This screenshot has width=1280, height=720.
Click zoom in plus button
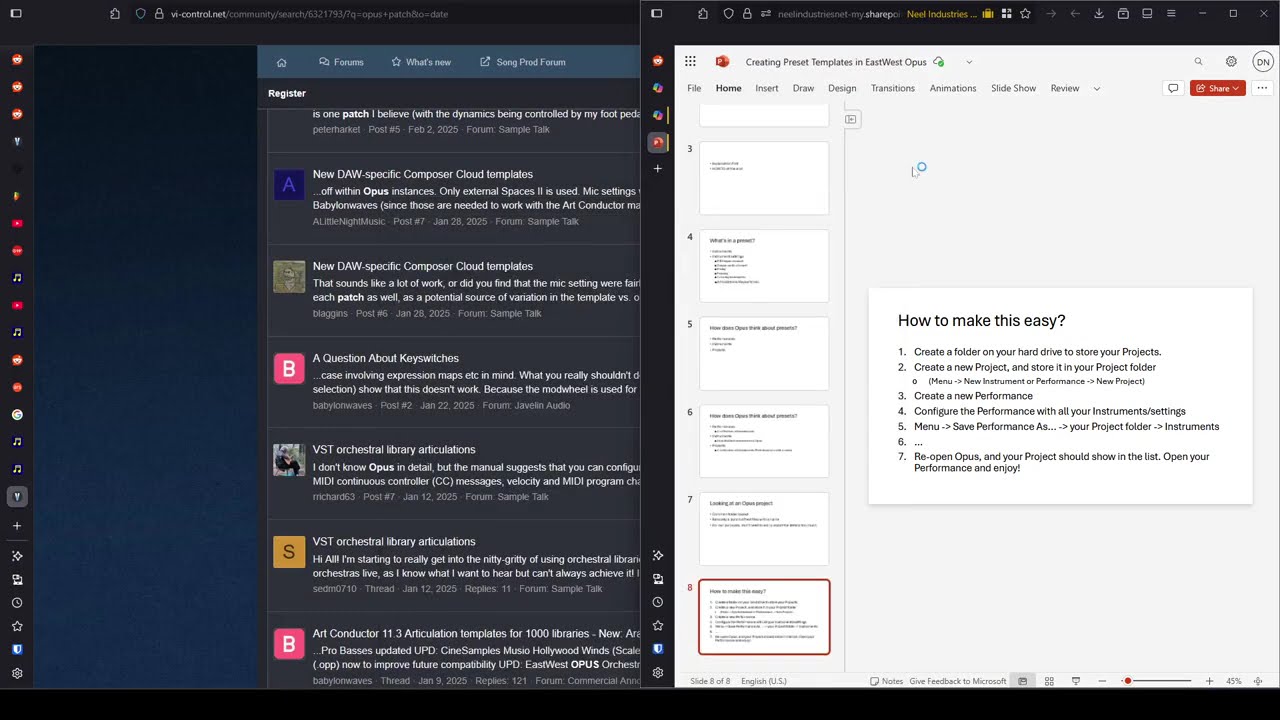[1209, 681]
